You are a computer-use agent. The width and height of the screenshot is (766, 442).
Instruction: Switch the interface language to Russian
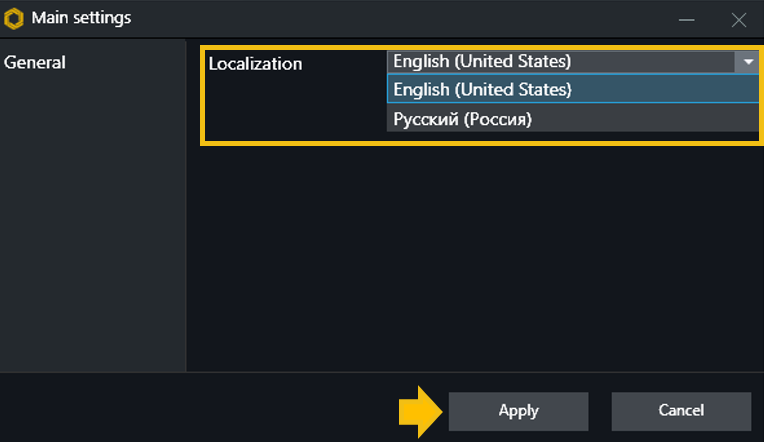pos(573,119)
